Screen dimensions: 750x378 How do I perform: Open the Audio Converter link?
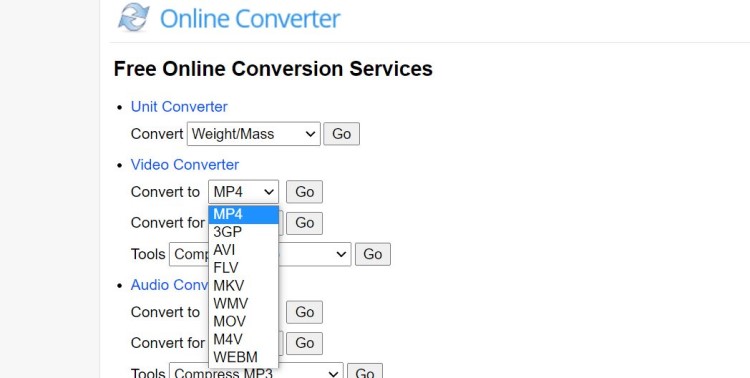point(170,285)
